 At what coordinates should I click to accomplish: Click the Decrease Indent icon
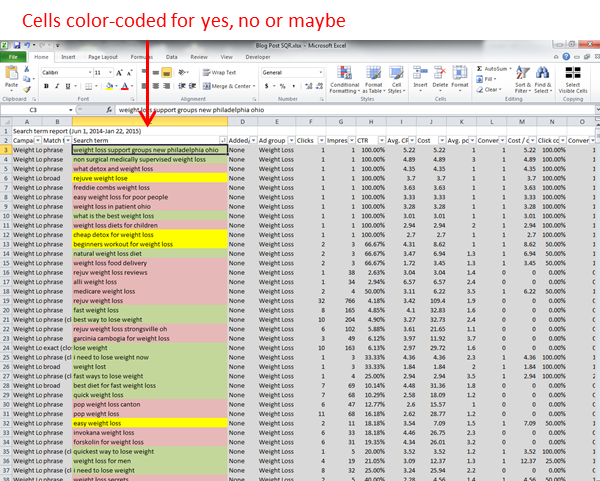(182, 86)
